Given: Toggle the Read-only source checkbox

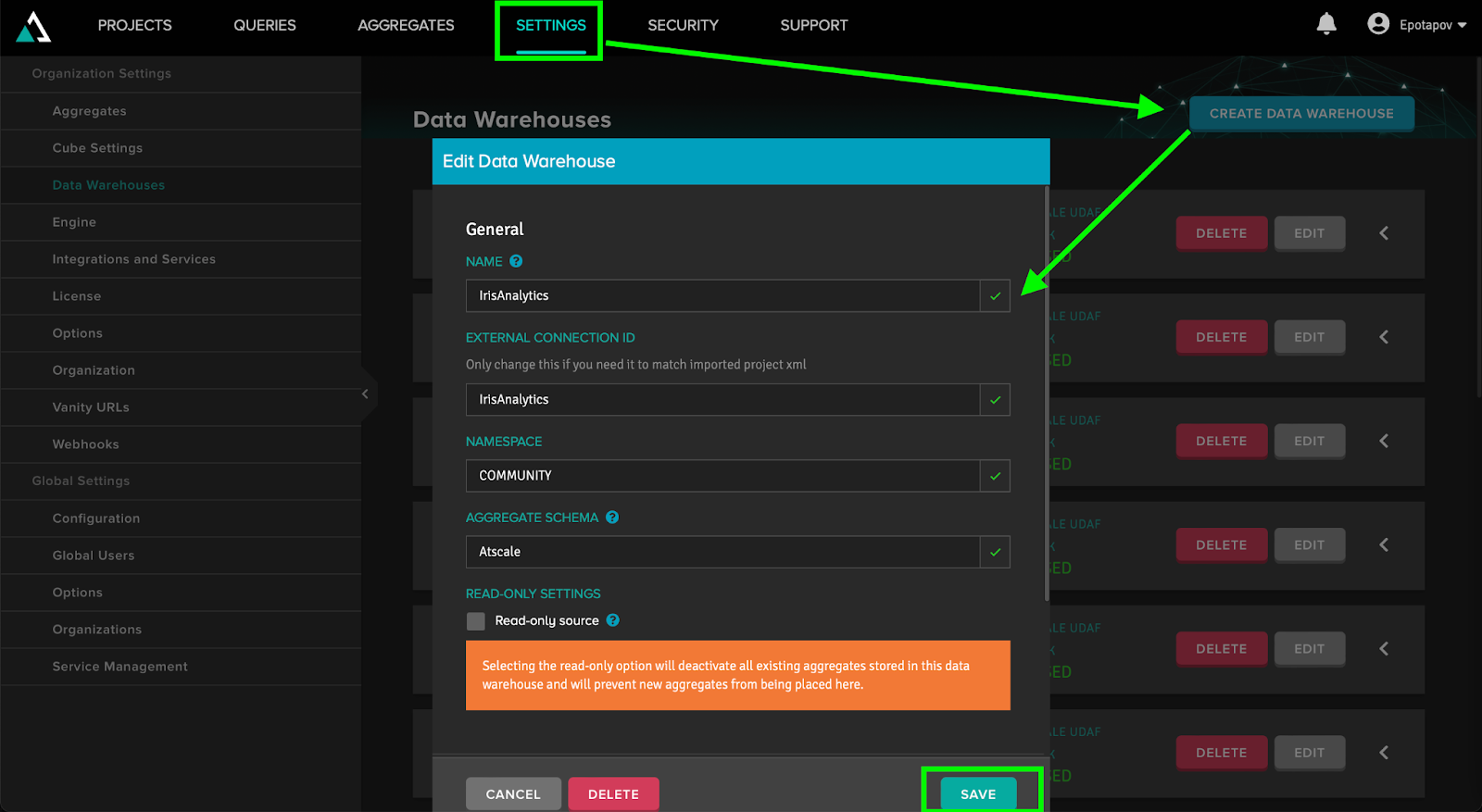Looking at the screenshot, I should pos(476,621).
